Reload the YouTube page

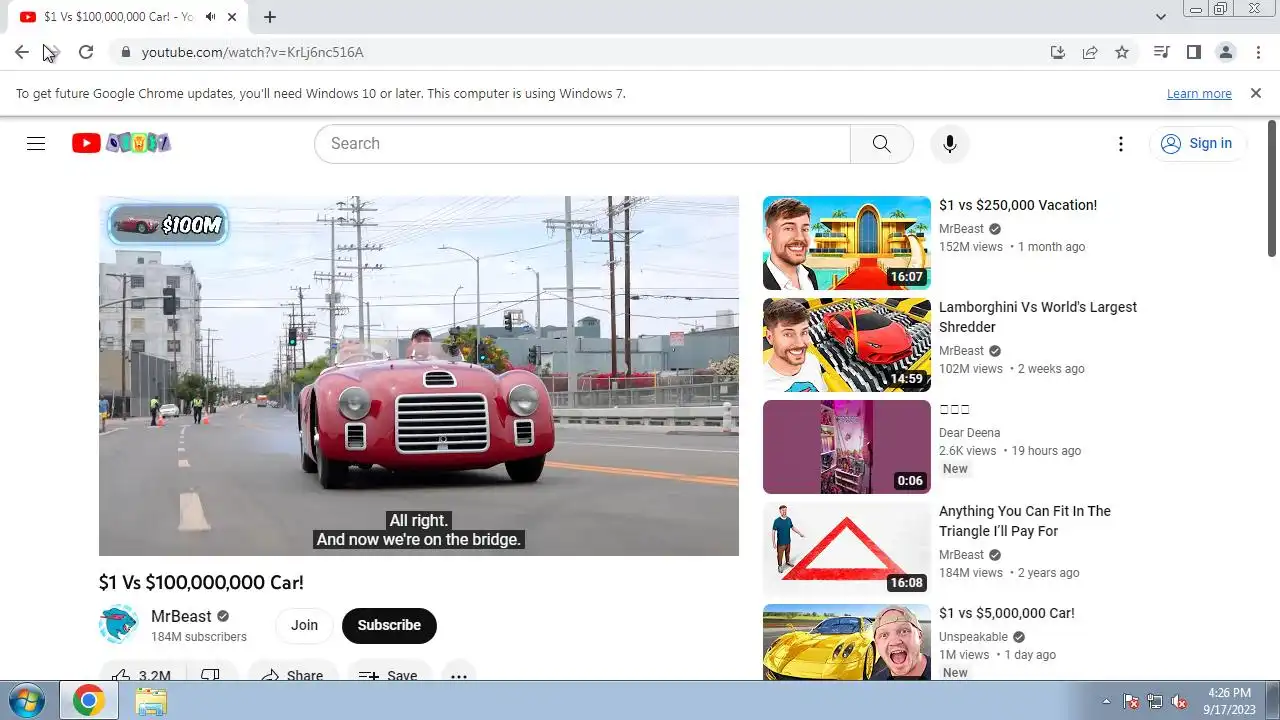click(x=86, y=52)
